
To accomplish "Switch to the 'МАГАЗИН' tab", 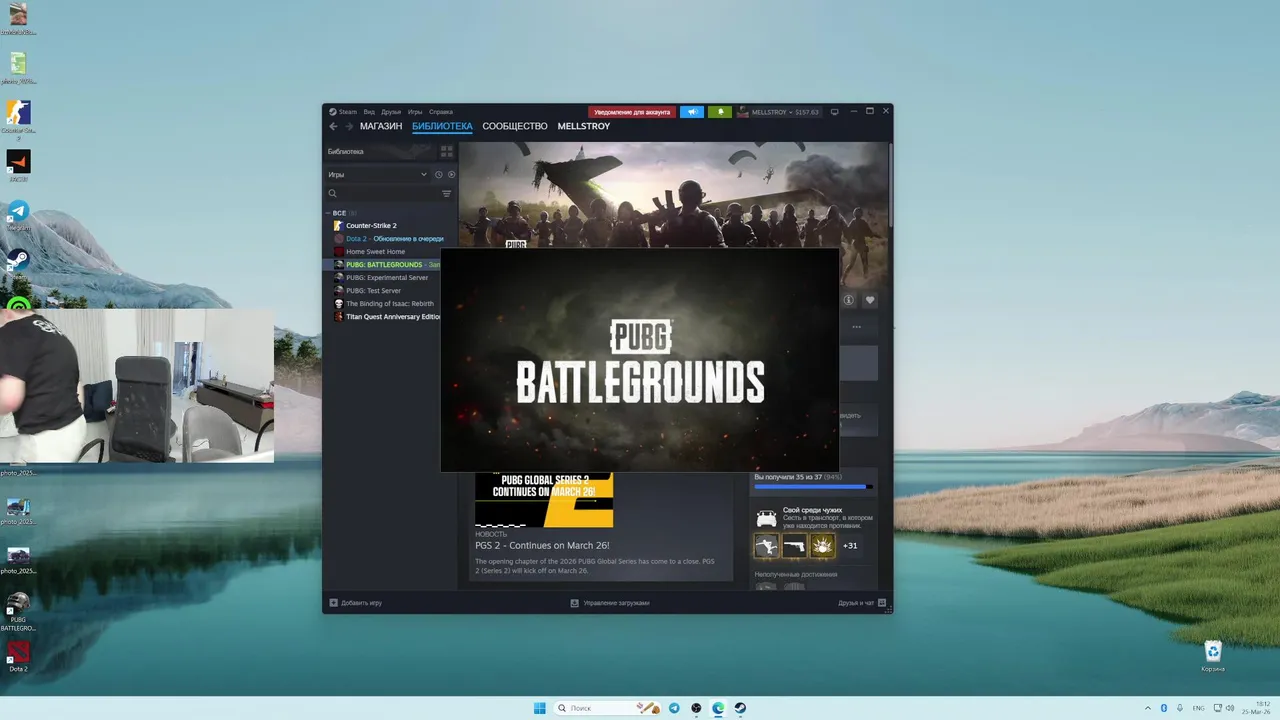I will coord(381,126).
